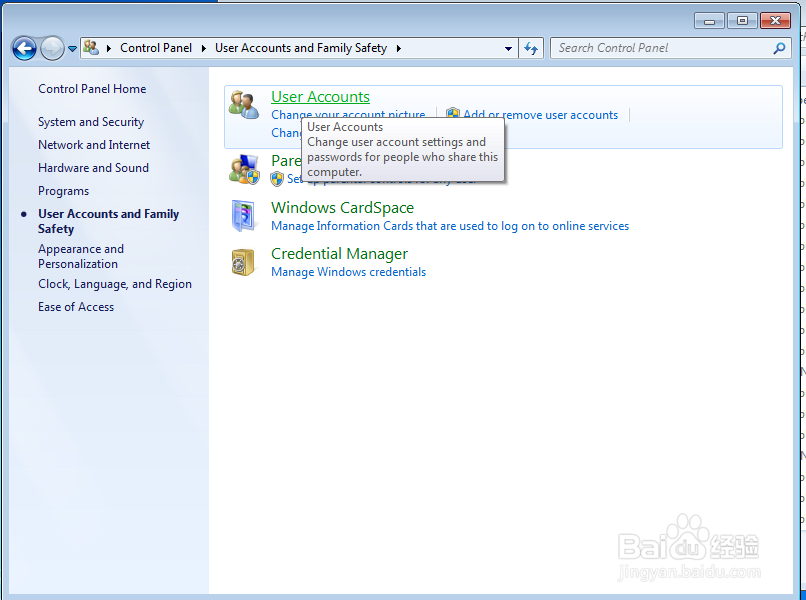806x600 pixels.
Task: Close the Control Panel window
Action: point(775,21)
